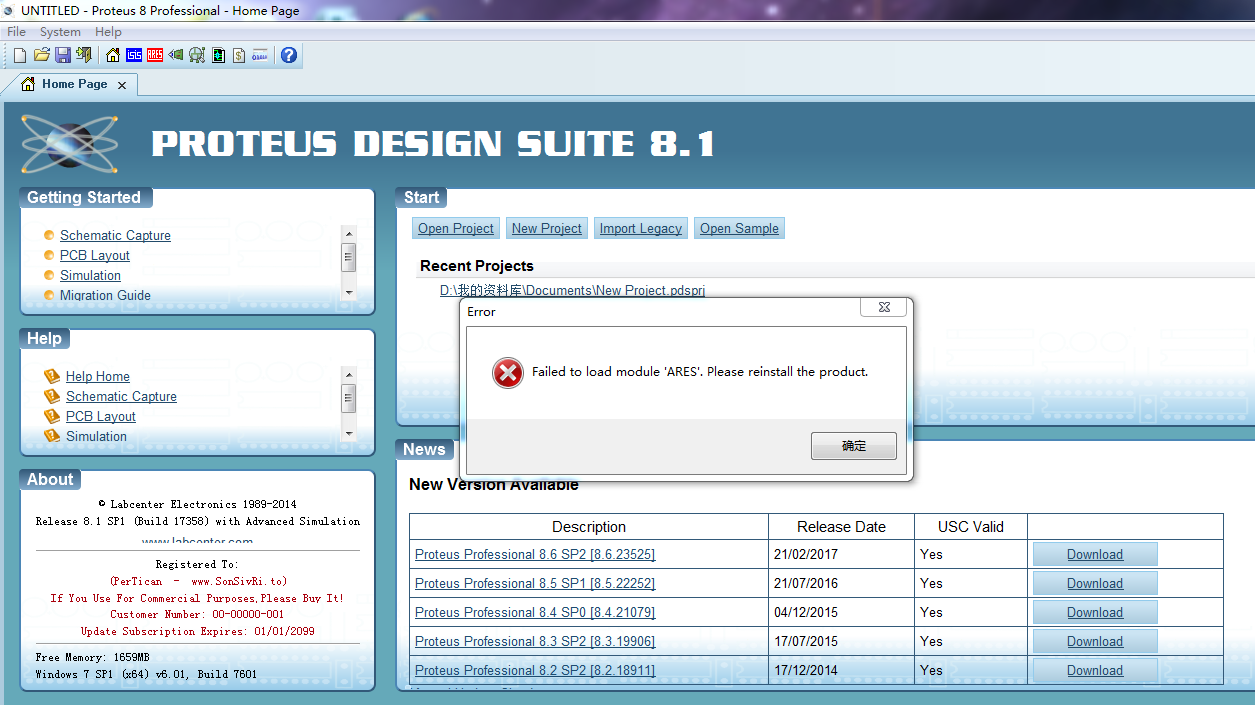Image resolution: width=1255 pixels, height=705 pixels.
Task: Download Proteus Professional 8.2 SP2
Action: (x=1095, y=670)
